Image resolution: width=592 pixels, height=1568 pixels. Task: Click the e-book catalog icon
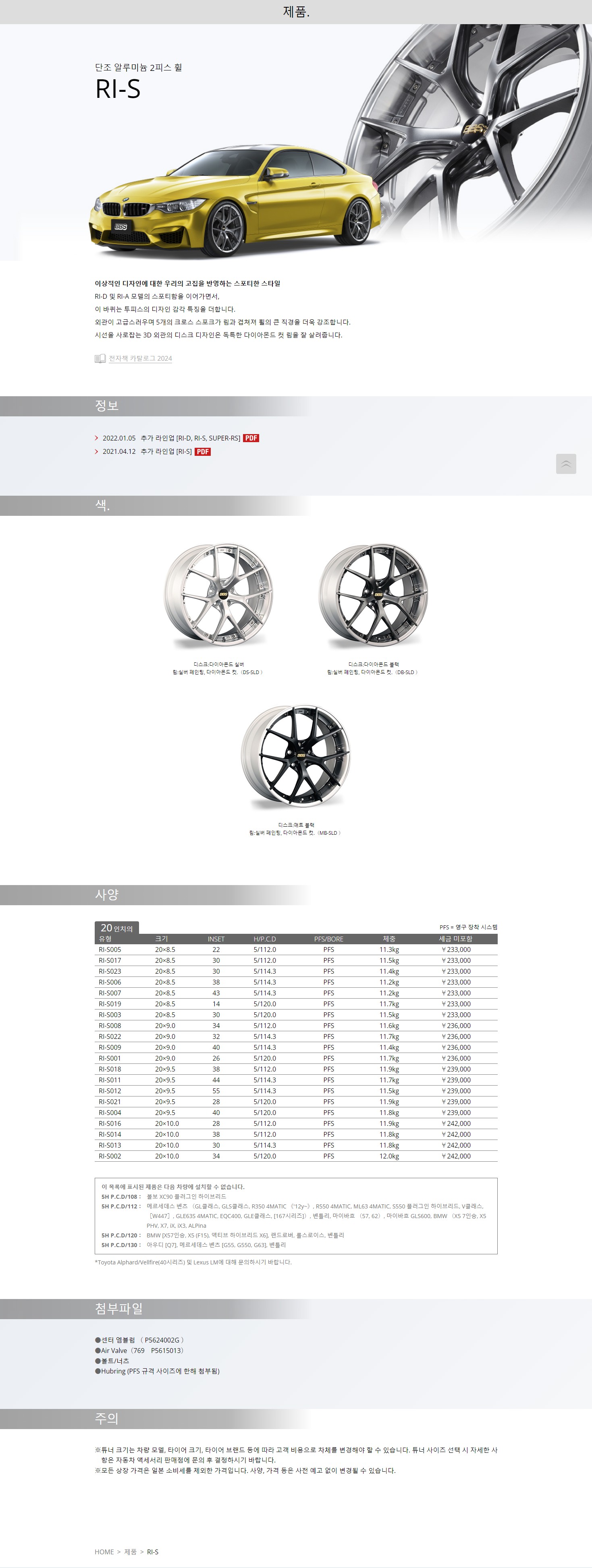tap(100, 358)
